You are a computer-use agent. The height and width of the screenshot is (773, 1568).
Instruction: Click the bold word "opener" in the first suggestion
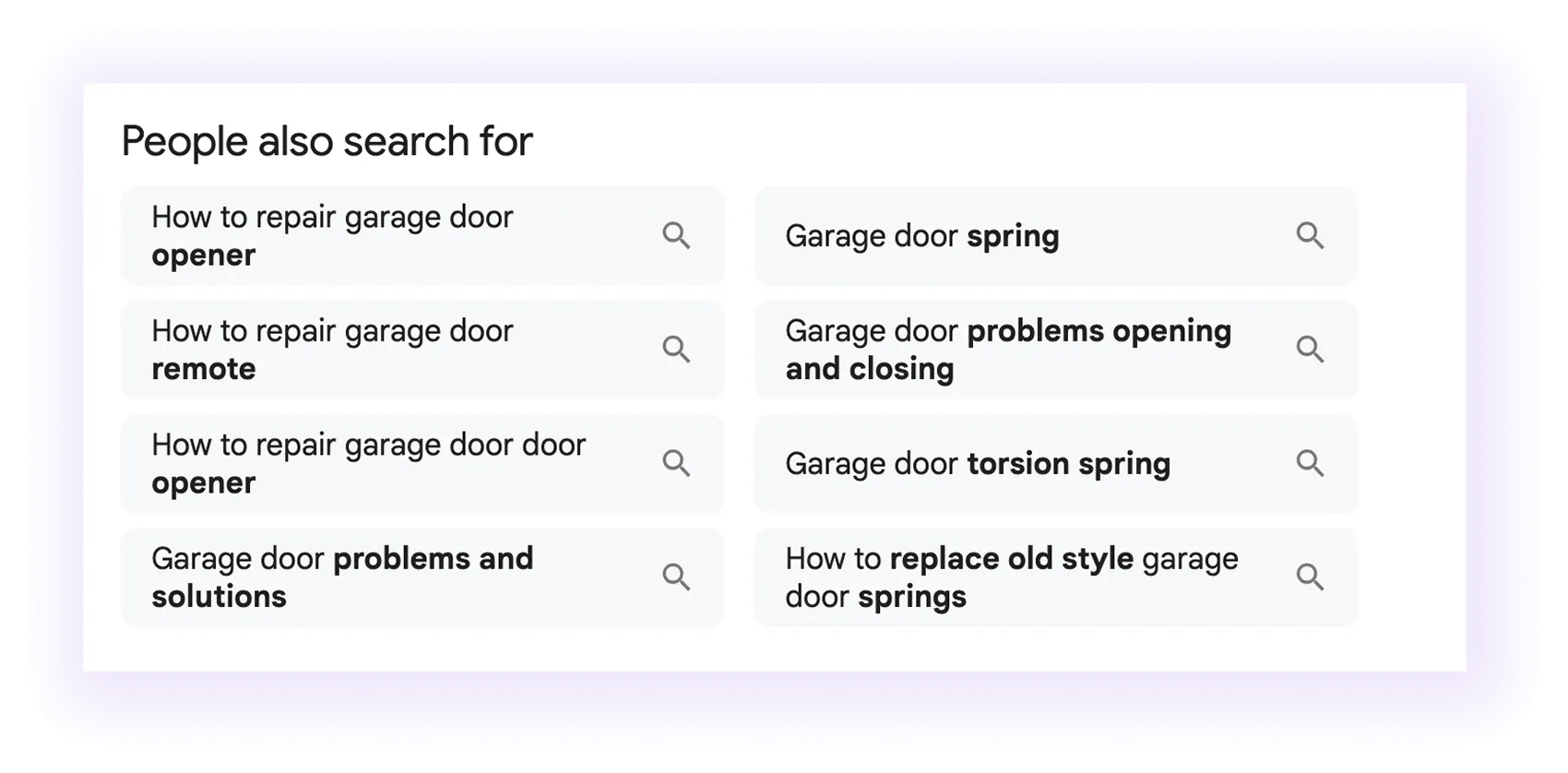click(202, 256)
